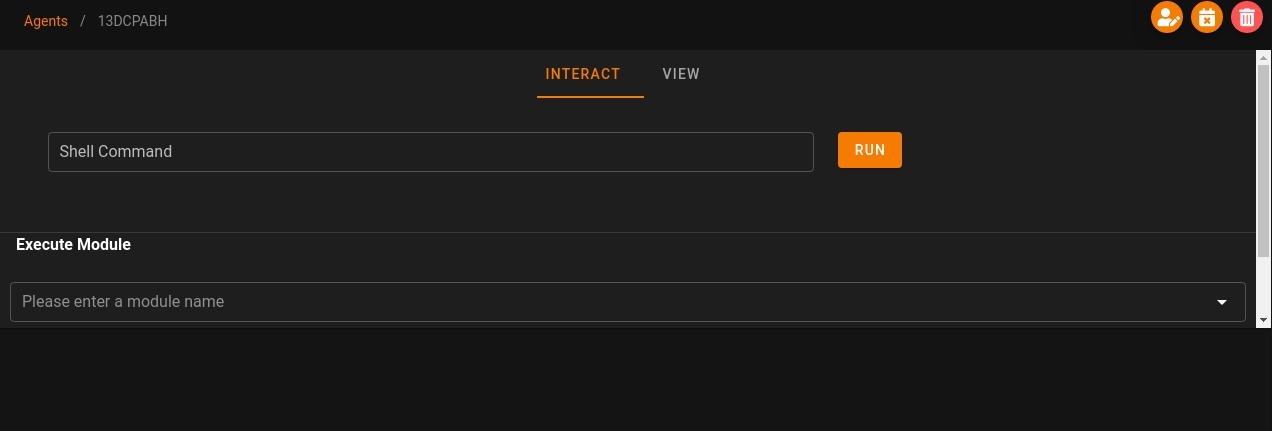Select the "Please enter a module name" placeholder
The width and height of the screenshot is (1272, 431).
pyautogui.click(x=123, y=302)
